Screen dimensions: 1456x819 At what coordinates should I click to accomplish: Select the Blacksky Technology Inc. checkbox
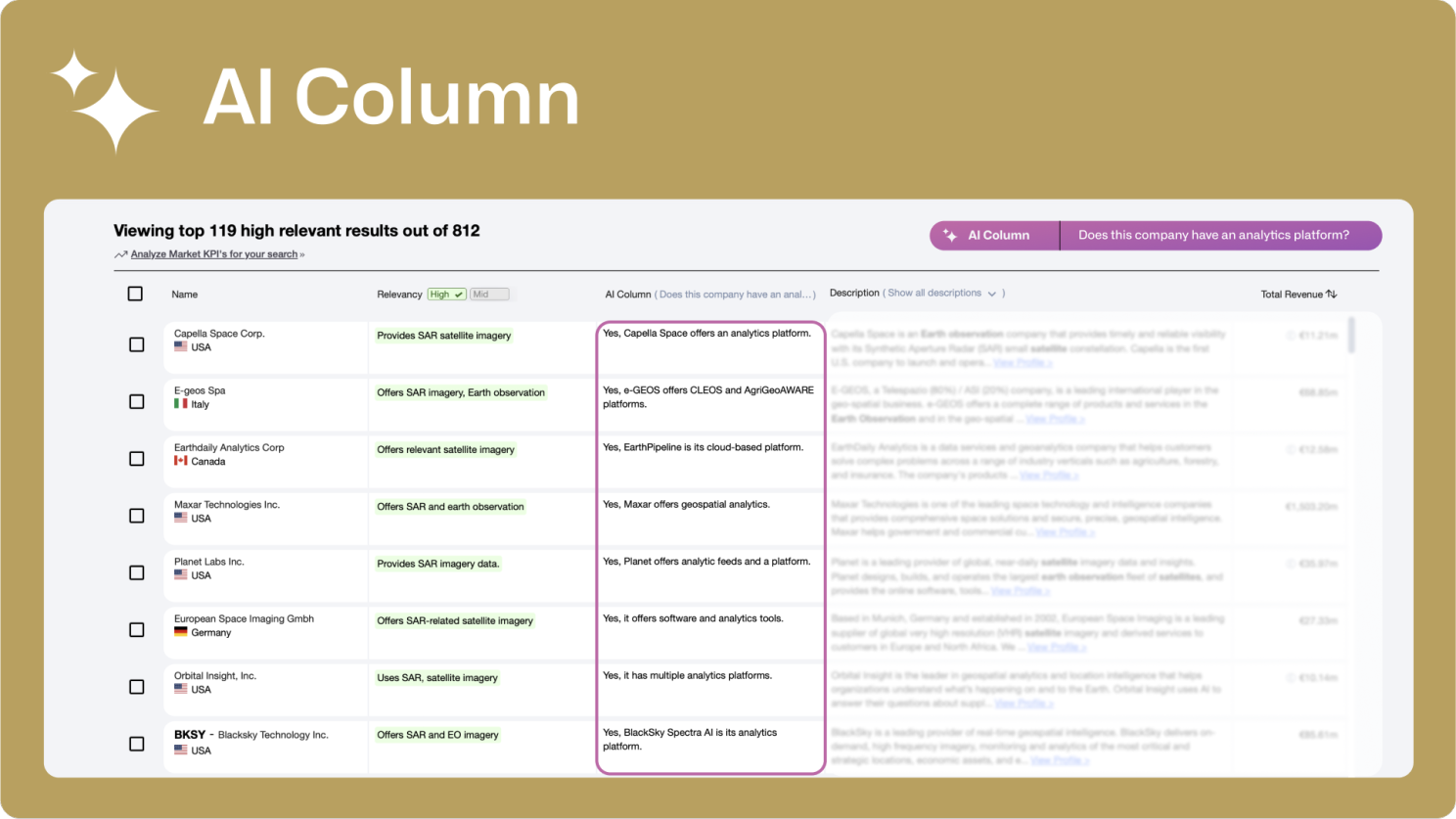pyautogui.click(x=137, y=744)
